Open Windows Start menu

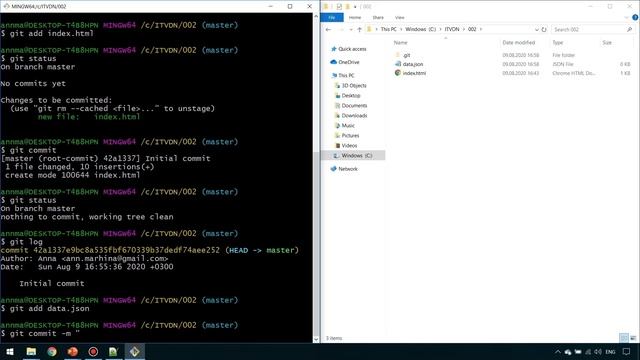coord(10,351)
